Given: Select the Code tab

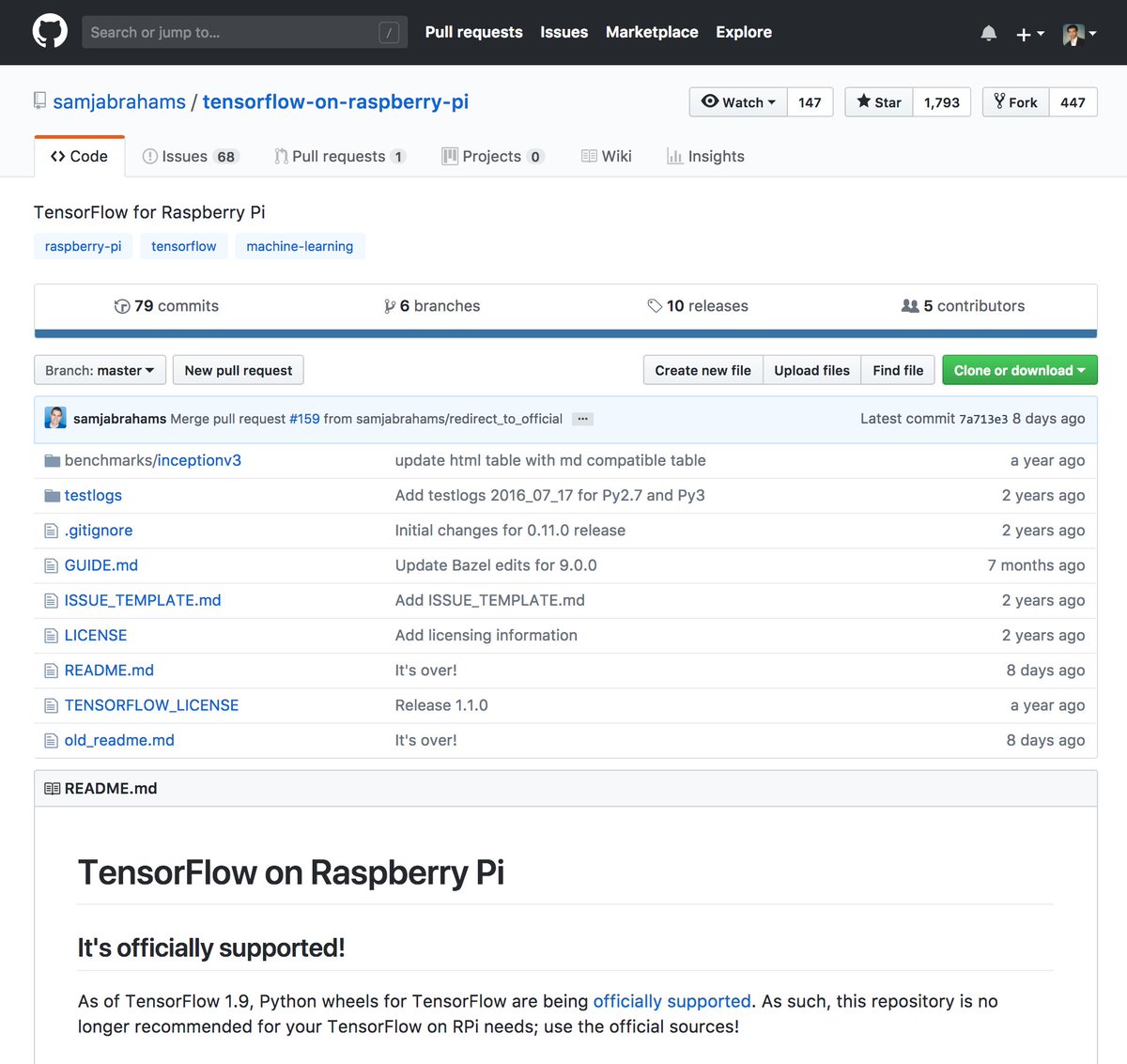Looking at the screenshot, I should pos(79,156).
